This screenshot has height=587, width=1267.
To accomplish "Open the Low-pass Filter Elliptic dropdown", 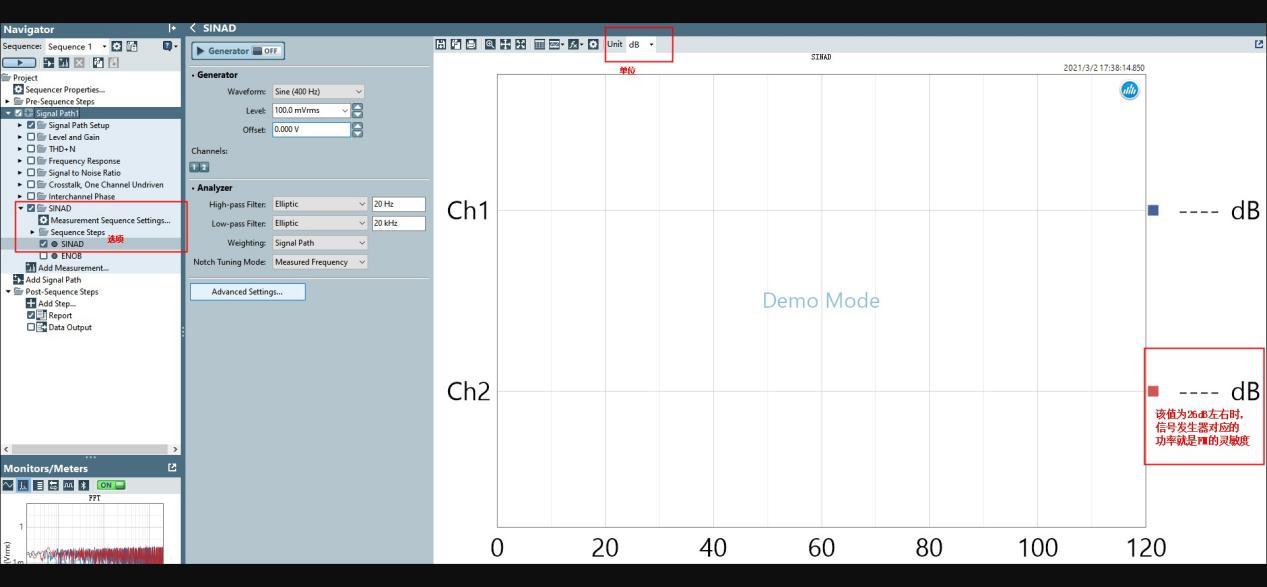I will (x=319, y=223).
